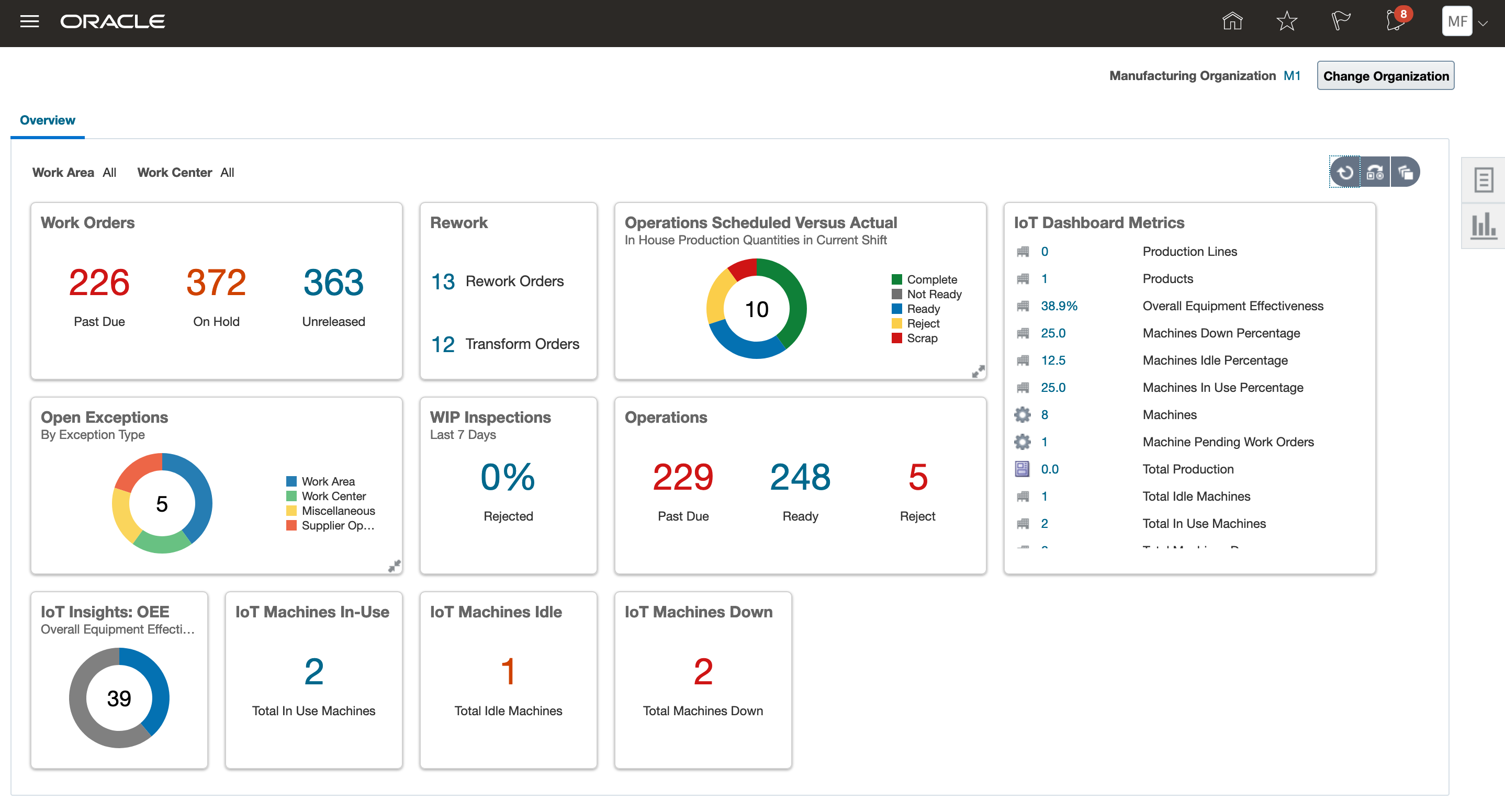Click the IoT Insights OEE donut chart
Screen dimensions: 1505x812
119,697
